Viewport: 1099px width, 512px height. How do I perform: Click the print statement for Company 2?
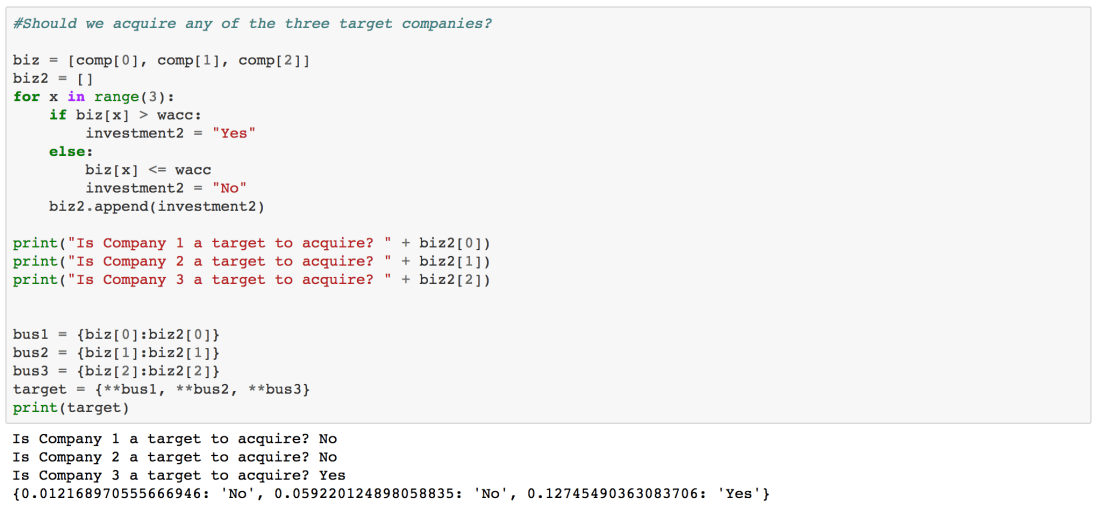(251, 261)
